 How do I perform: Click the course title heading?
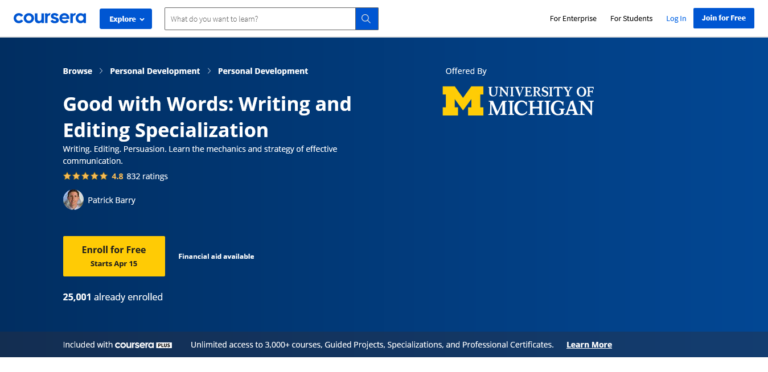[x=207, y=117]
